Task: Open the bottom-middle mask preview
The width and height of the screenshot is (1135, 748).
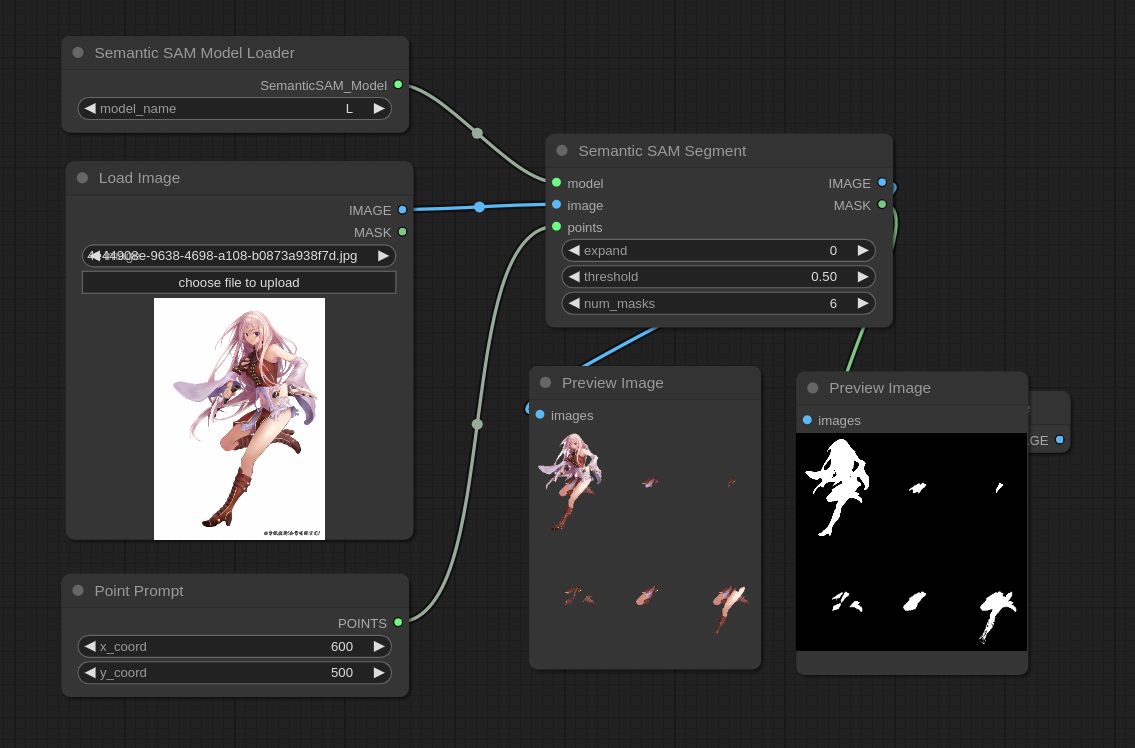Action: [914, 601]
